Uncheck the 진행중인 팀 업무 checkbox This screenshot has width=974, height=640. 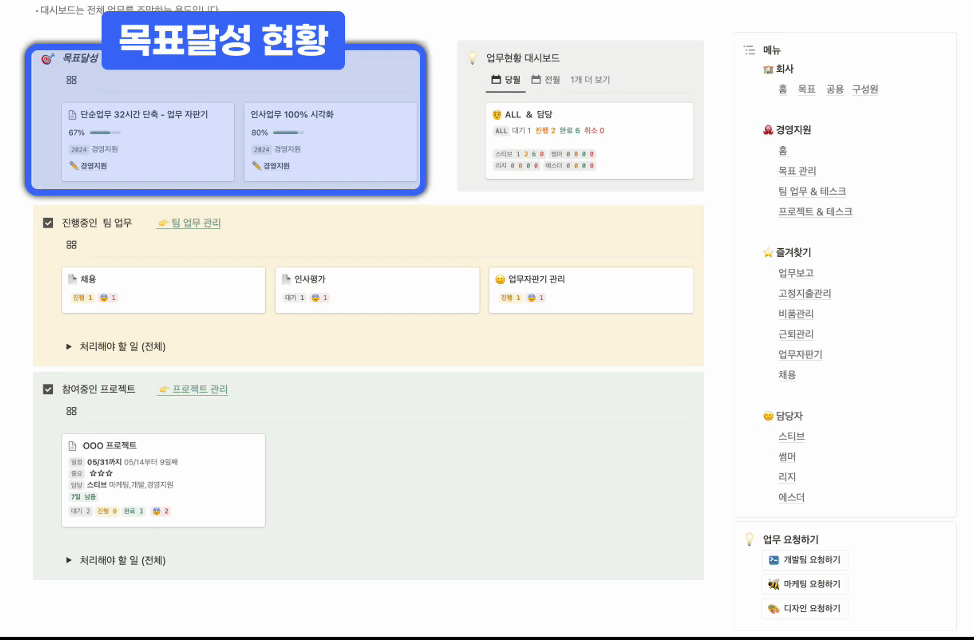48,223
